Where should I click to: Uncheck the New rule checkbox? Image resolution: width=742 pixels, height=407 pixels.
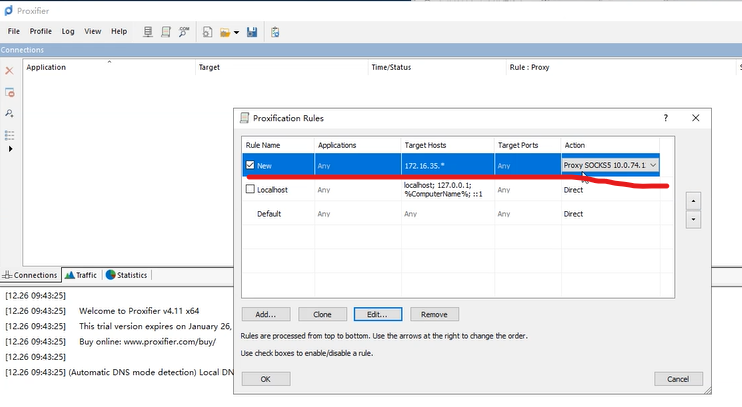point(250,165)
